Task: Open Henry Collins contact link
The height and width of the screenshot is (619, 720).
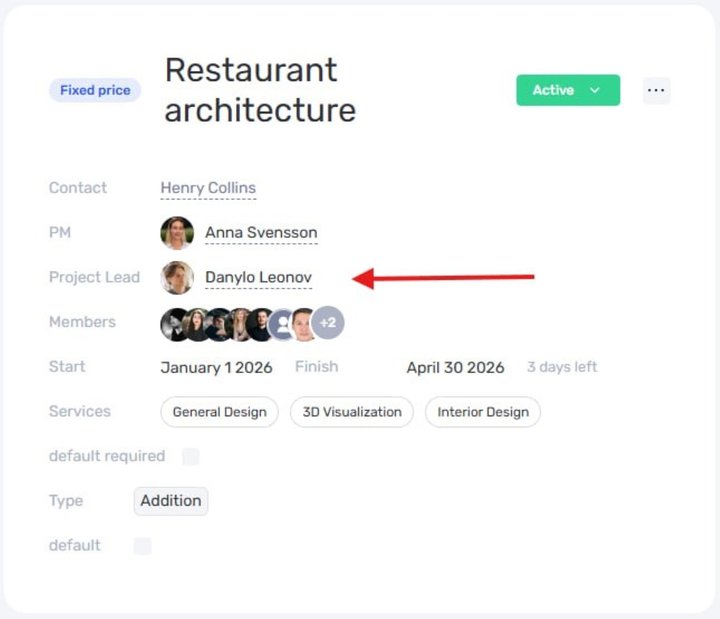Action: click(208, 188)
